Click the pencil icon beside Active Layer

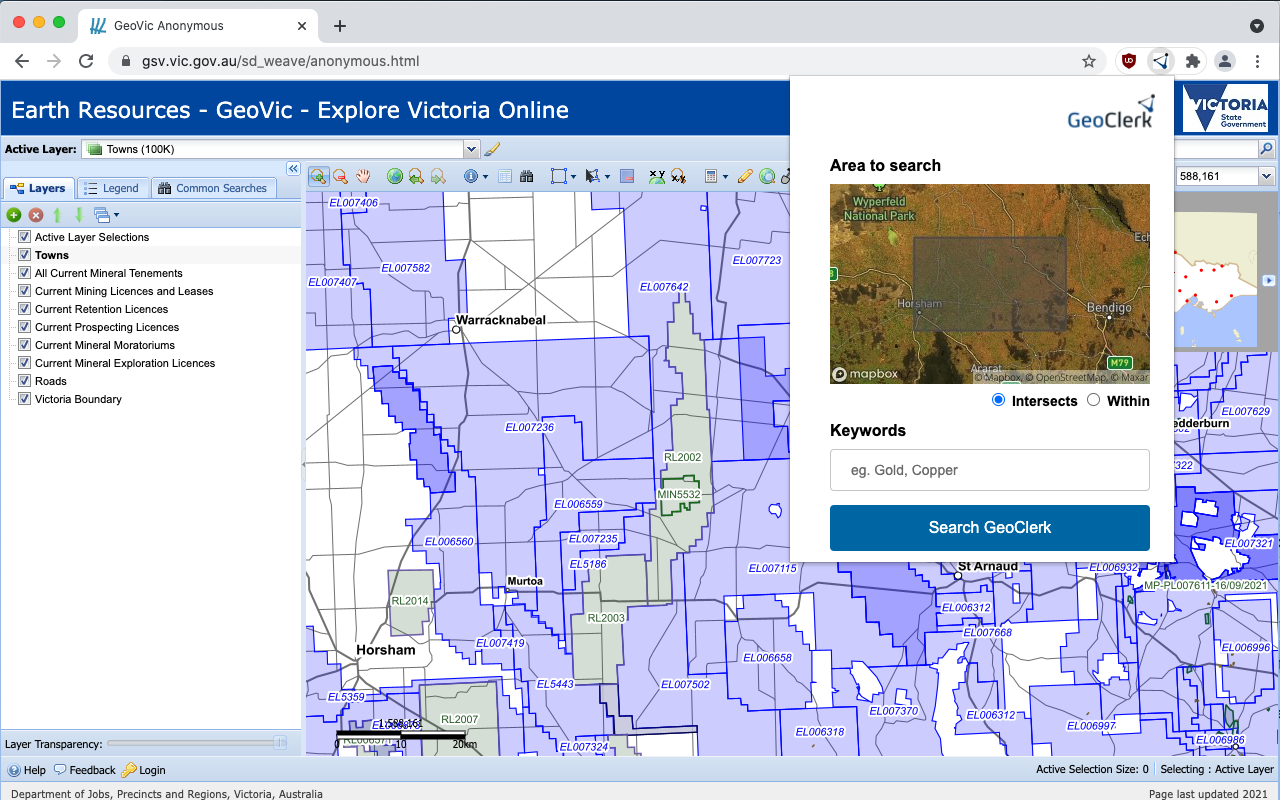coord(491,149)
